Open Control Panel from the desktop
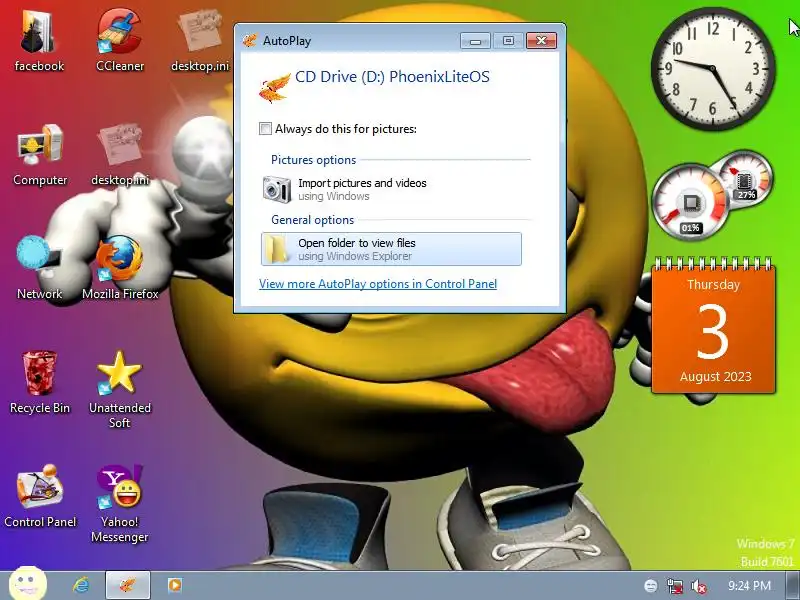800x600 pixels. tap(40, 496)
